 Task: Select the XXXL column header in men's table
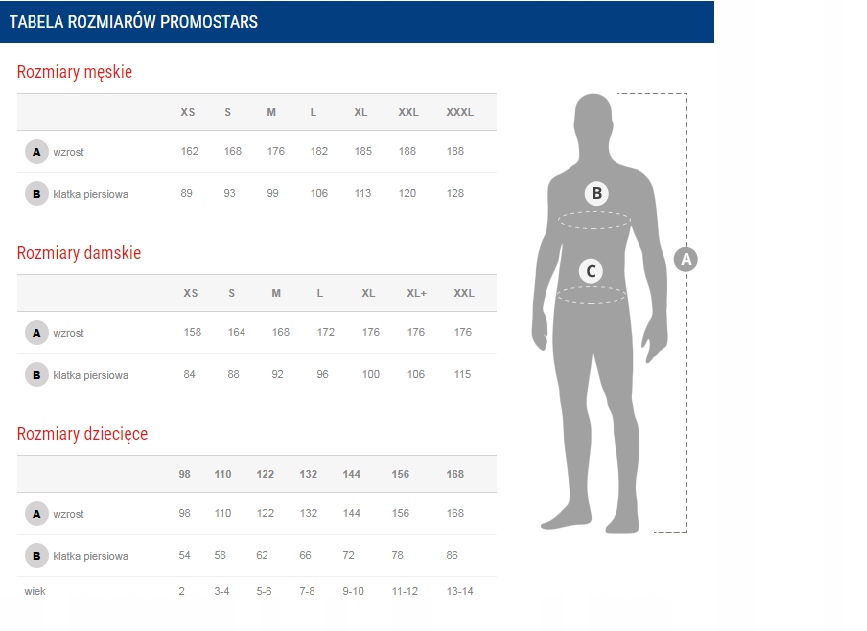(459, 112)
